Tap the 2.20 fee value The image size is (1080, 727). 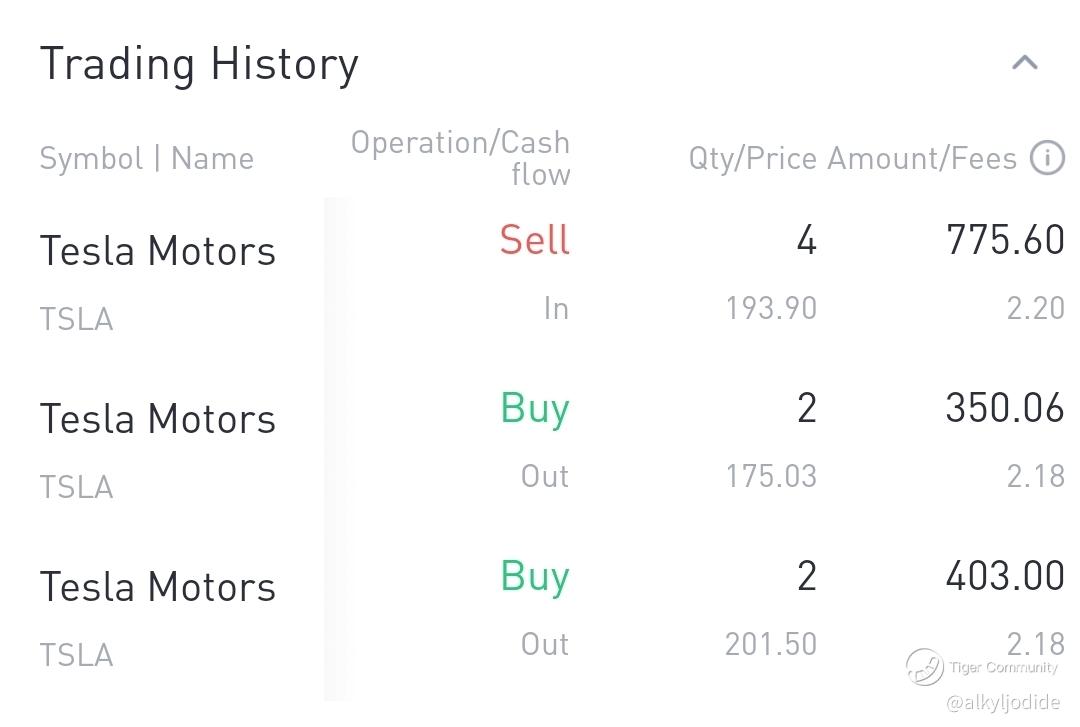pos(1035,308)
